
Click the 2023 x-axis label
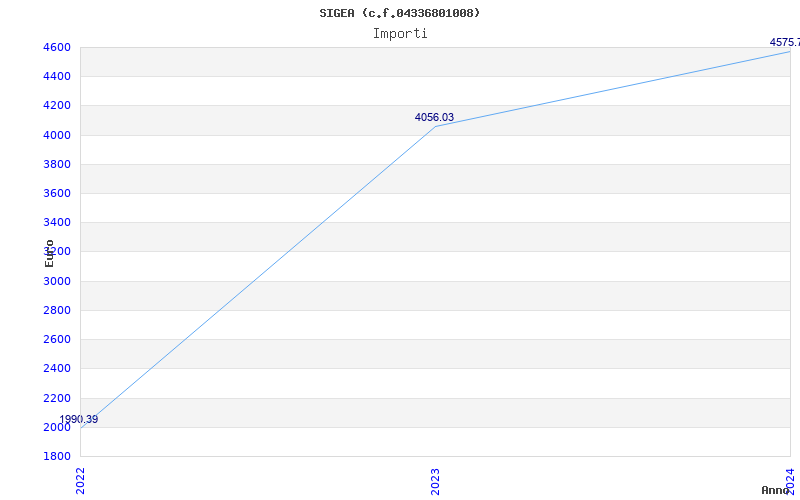tap(435, 481)
